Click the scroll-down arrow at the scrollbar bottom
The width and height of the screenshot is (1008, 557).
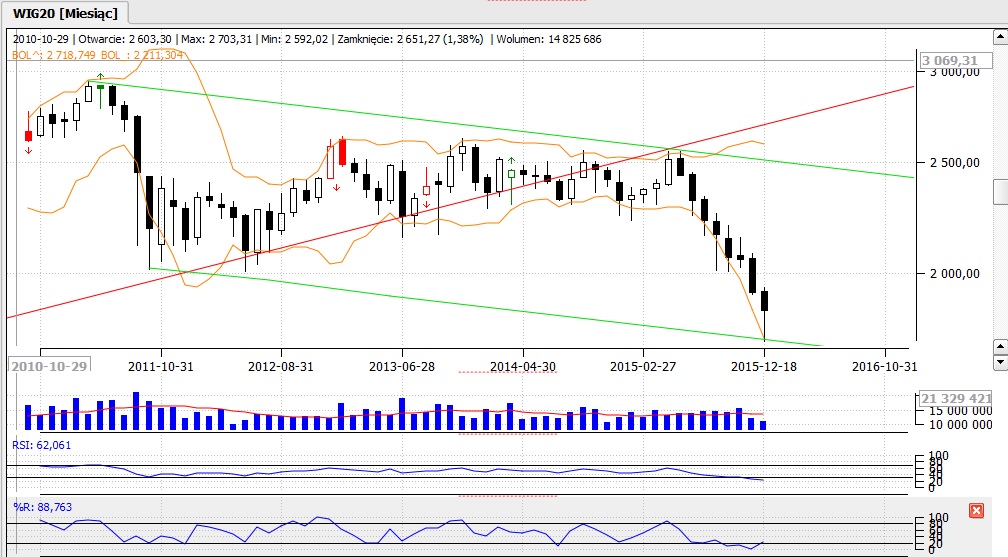point(1000,363)
